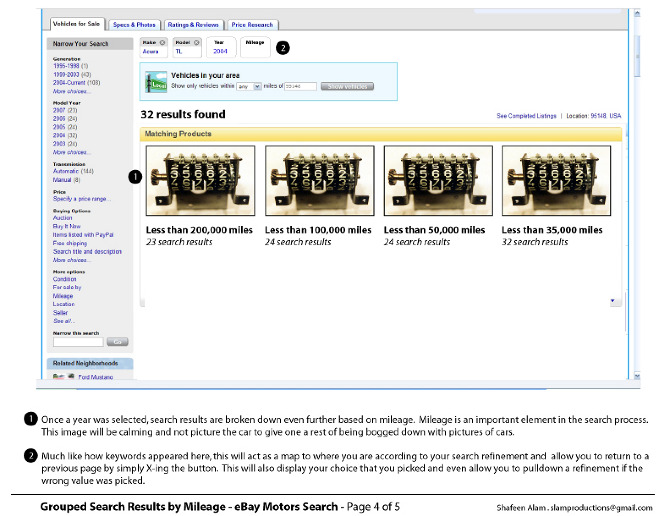Filter by 1999-2003 generation
Image resolution: width=670 pixels, height=516 pixels.
[66, 74]
